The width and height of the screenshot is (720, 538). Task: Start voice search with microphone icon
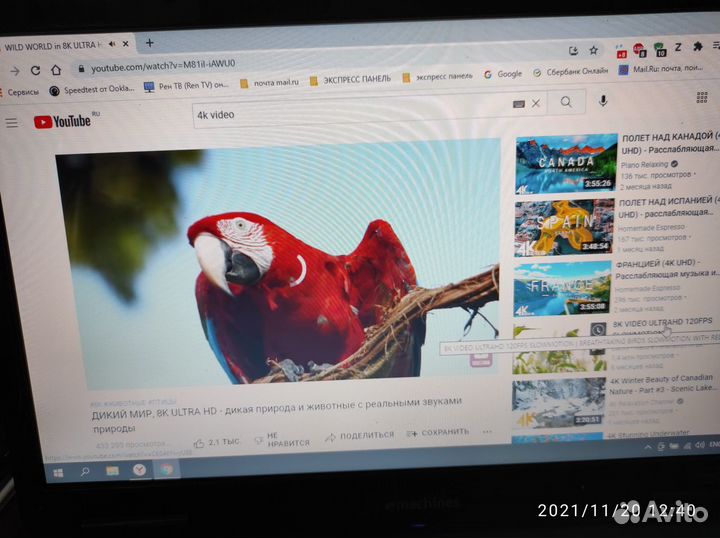tap(603, 102)
